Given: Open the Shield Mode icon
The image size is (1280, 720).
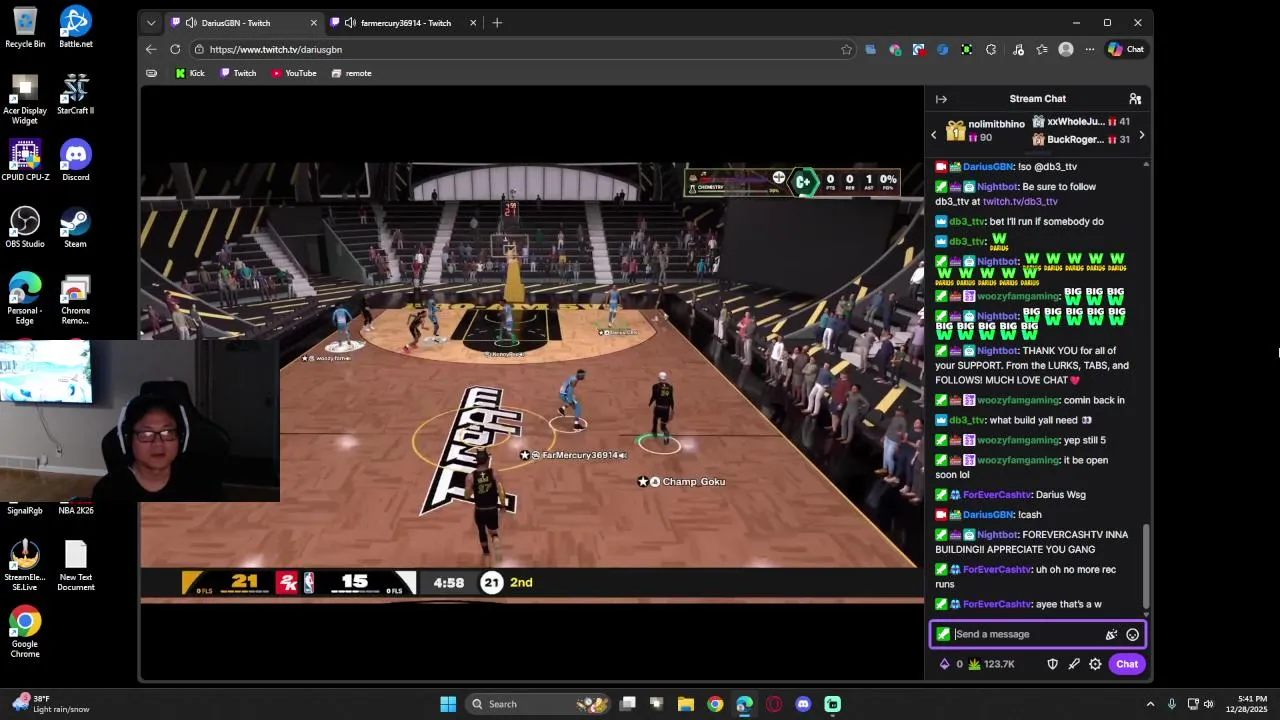Looking at the screenshot, I should (1052, 664).
